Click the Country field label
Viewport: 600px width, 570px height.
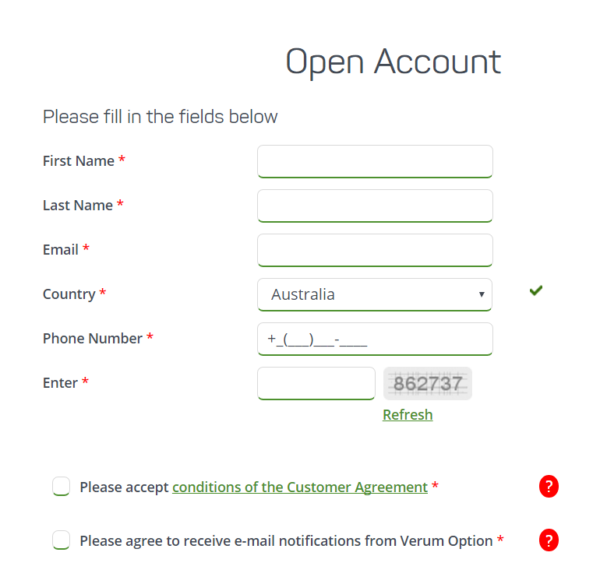click(69, 294)
